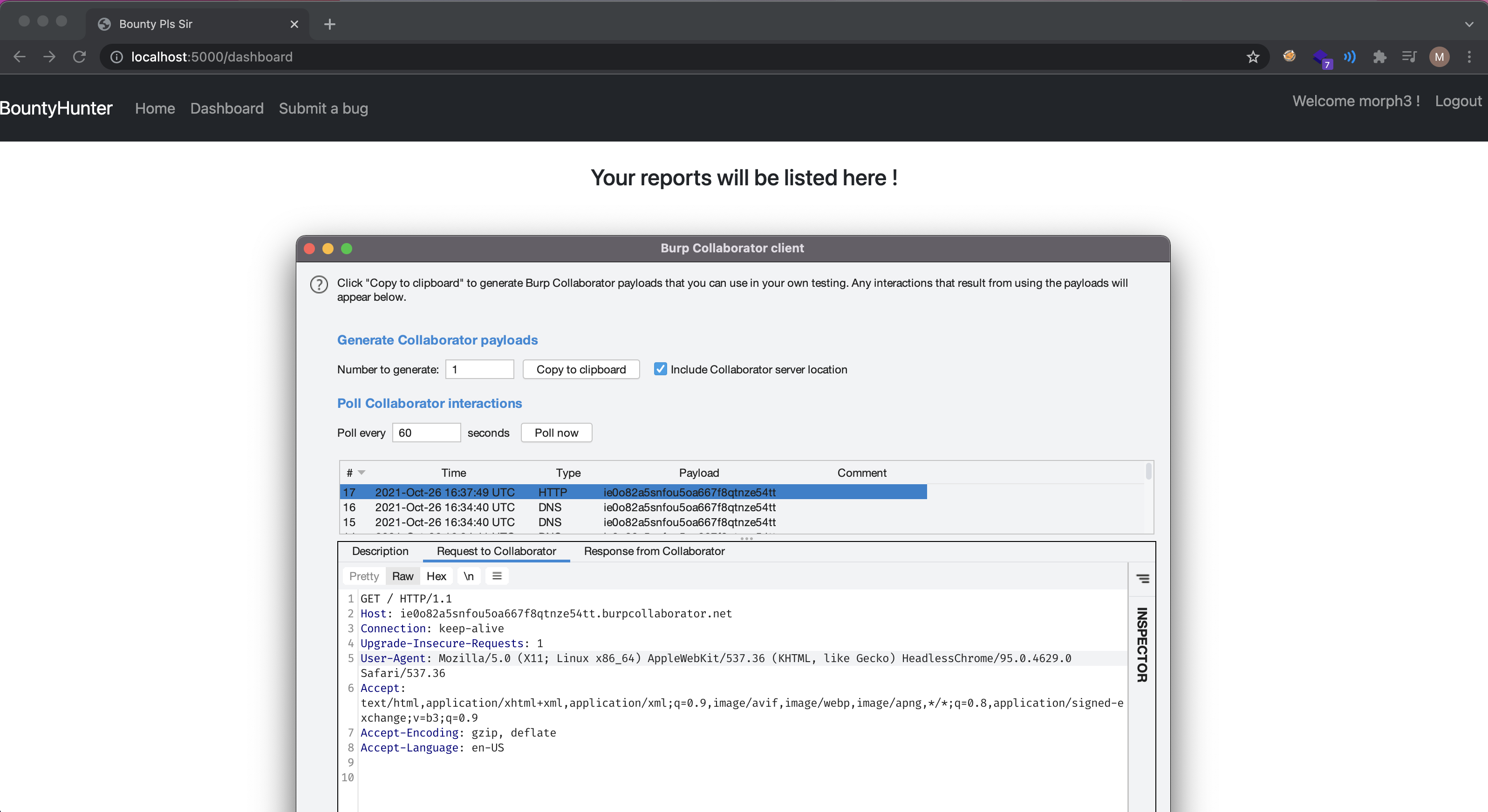Image resolution: width=1488 pixels, height=812 pixels.
Task: Open a new browser tab
Action: point(330,24)
